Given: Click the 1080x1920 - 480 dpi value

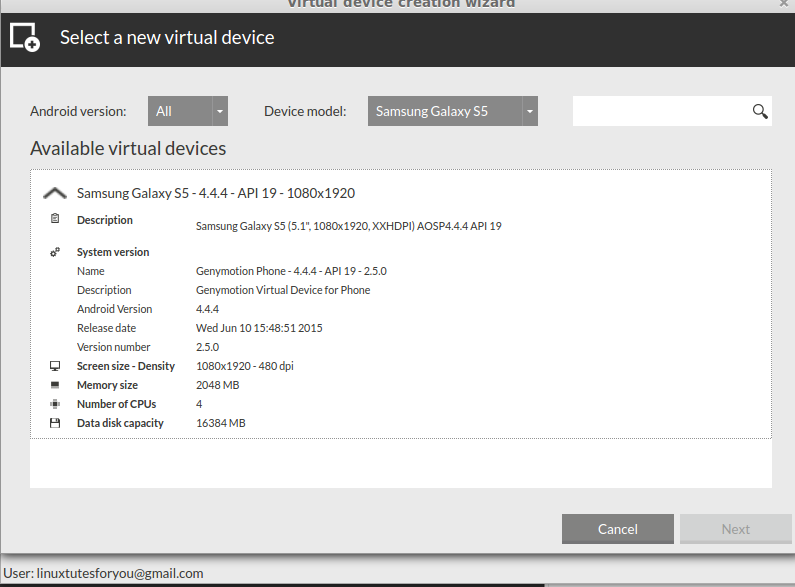Looking at the screenshot, I should (x=245, y=366).
